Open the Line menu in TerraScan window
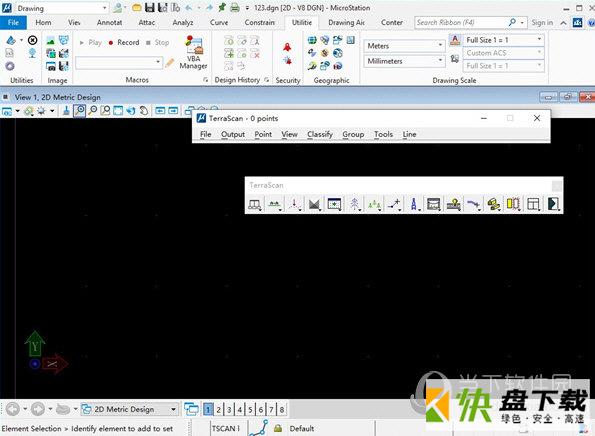Screen dimensions: 595x436 click(409, 134)
